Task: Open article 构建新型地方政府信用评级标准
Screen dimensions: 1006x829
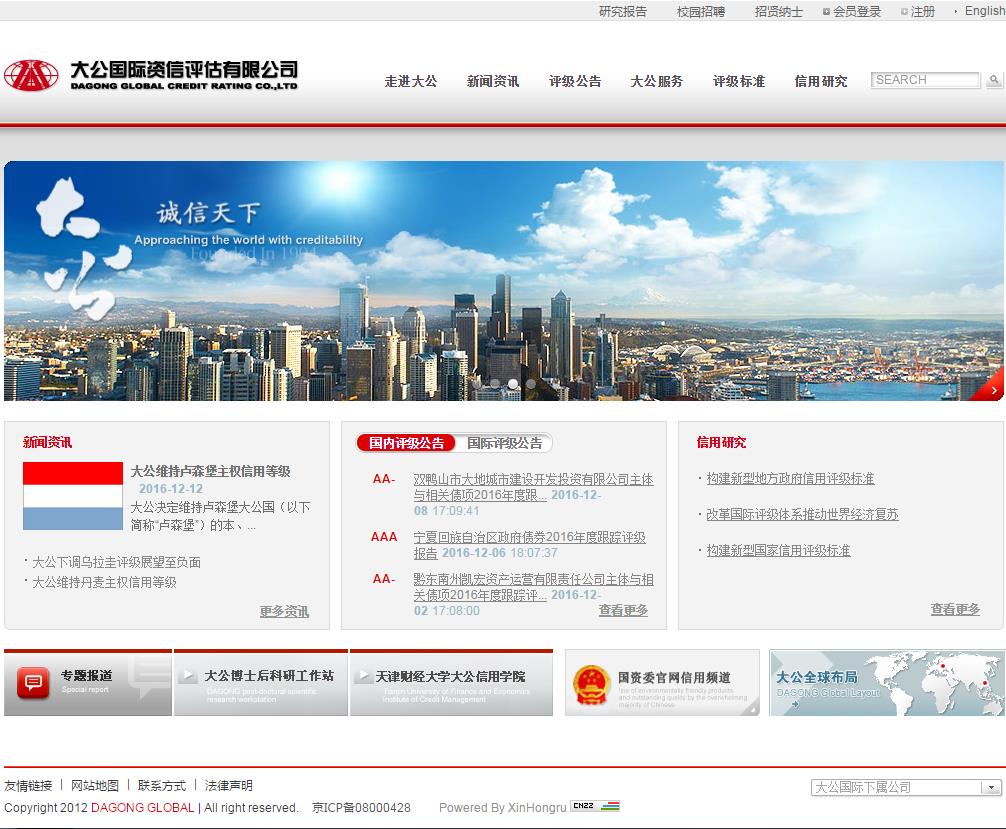Action: (x=790, y=479)
